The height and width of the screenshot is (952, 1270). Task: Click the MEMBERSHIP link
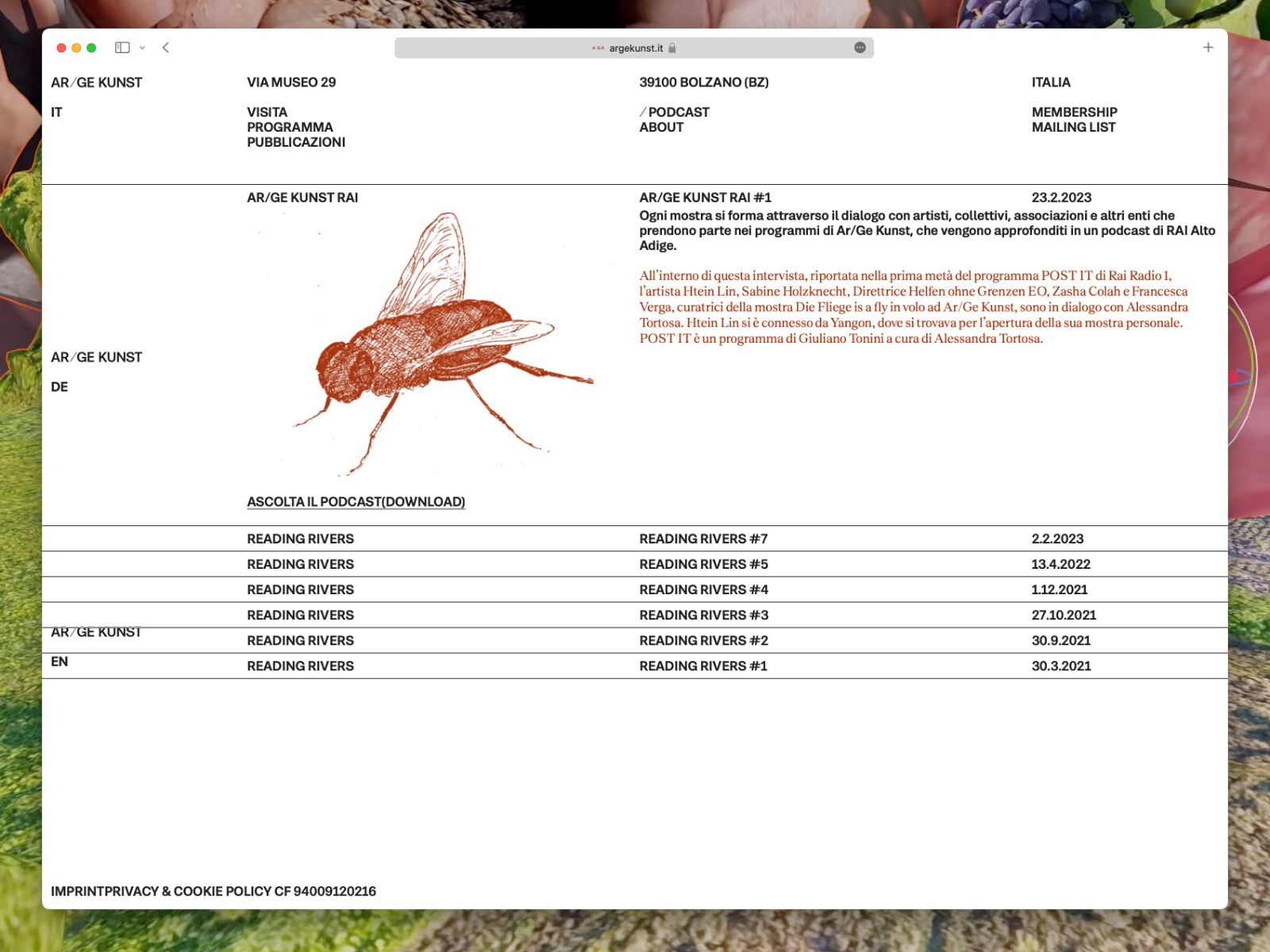click(x=1074, y=113)
